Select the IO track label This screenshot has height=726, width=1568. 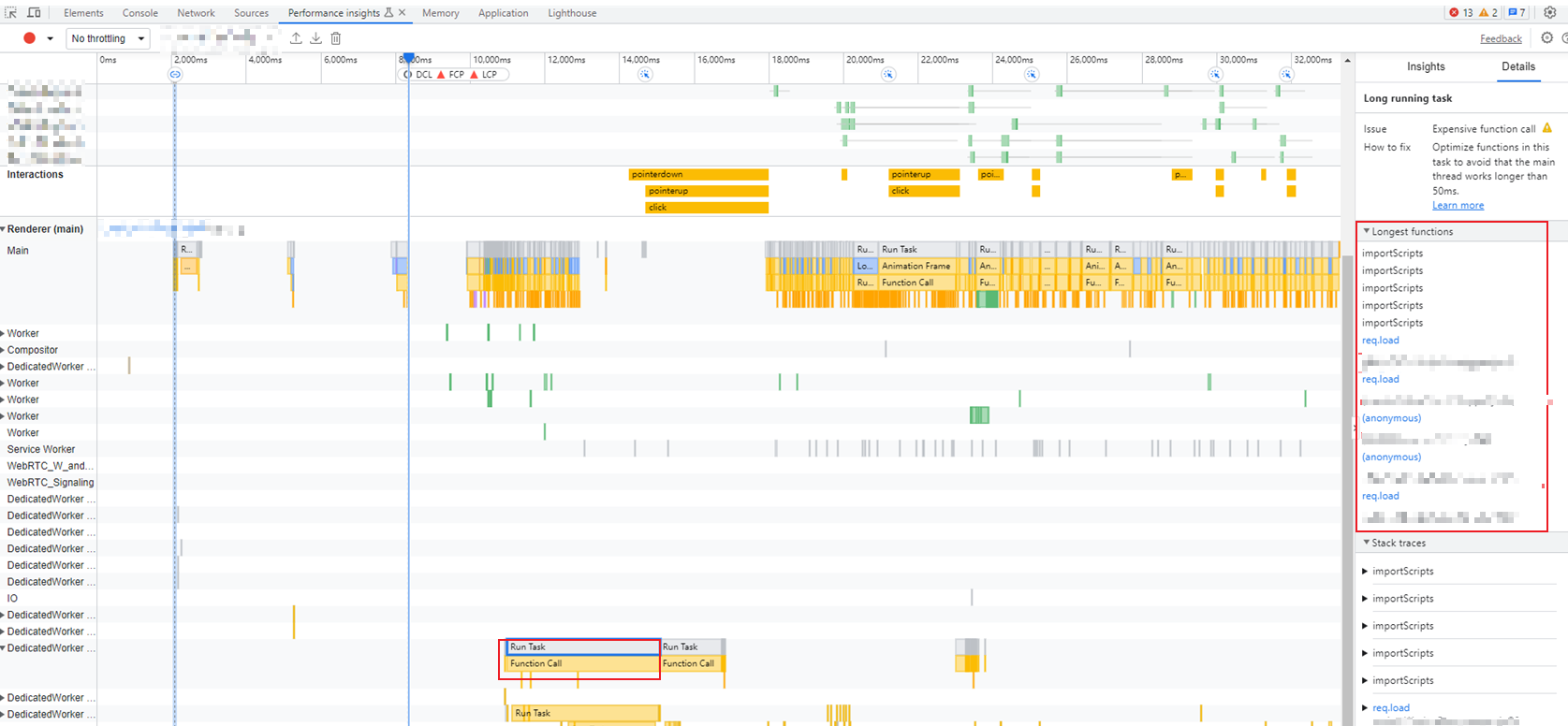click(12, 598)
